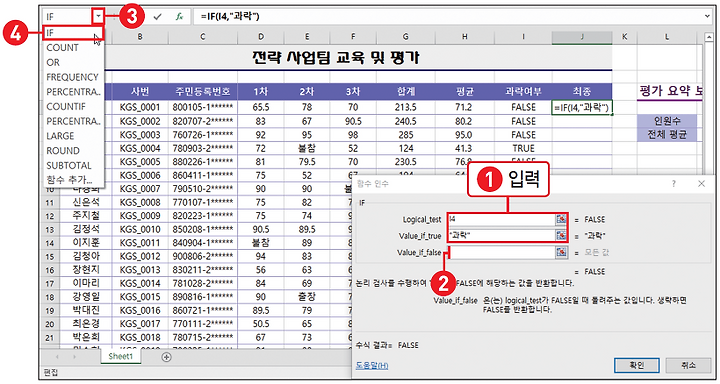Pick ROUND from the function list

pyautogui.click(x=73, y=151)
